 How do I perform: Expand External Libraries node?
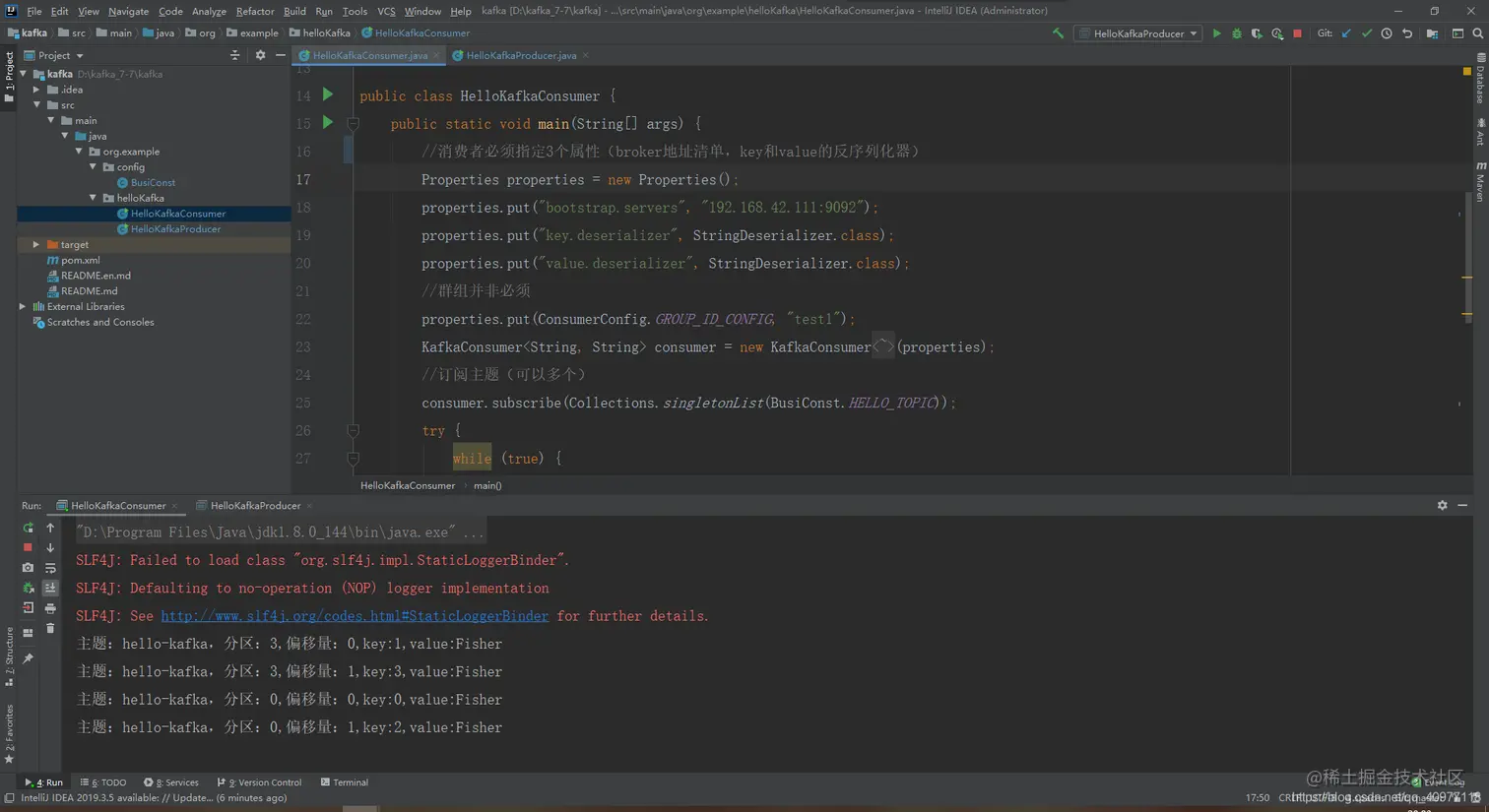click(24, 307)
